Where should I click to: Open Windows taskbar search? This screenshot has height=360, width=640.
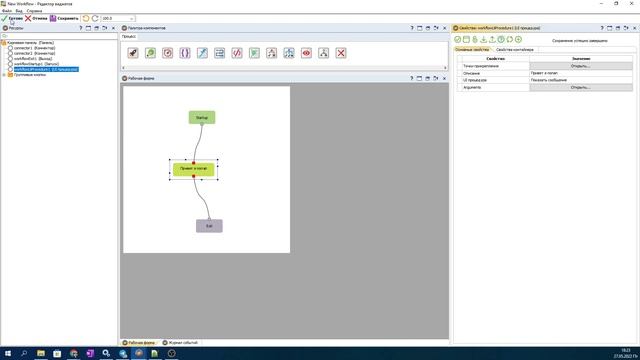pos(24,353)
